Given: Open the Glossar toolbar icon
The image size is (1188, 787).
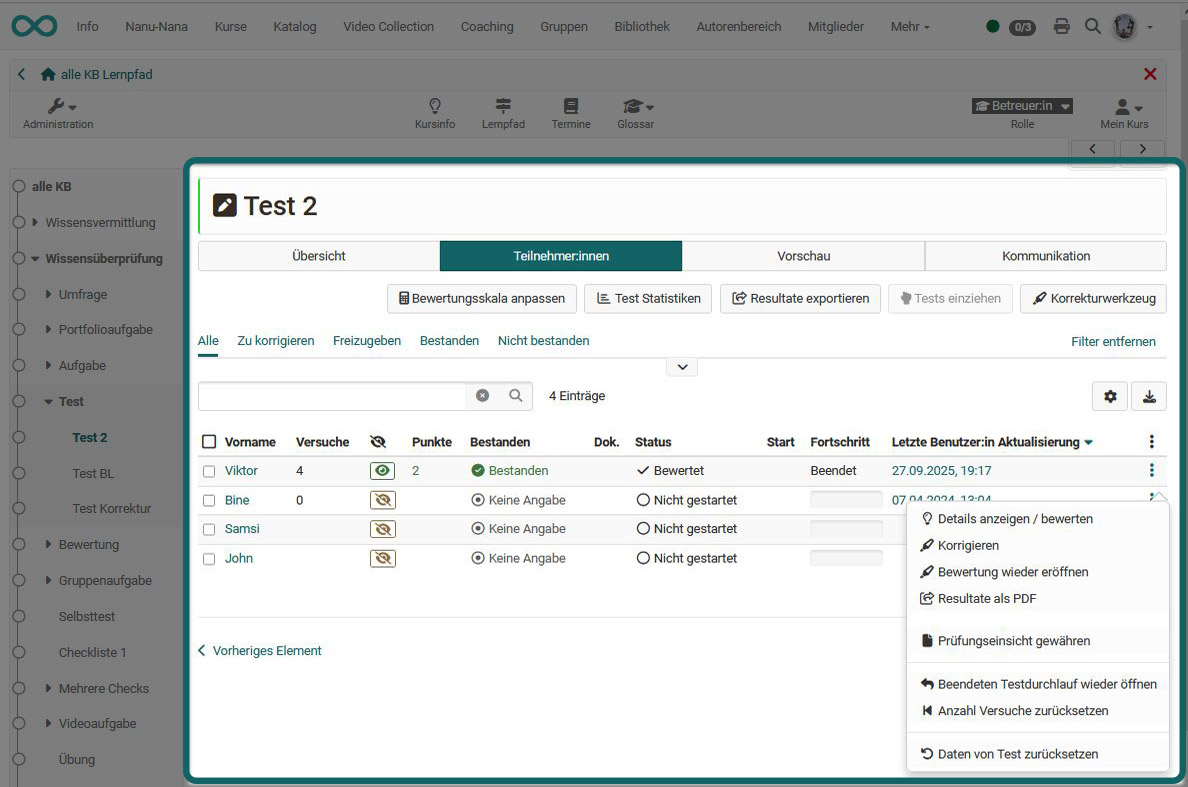Looking at the screenshot, I should click(634, 112).
